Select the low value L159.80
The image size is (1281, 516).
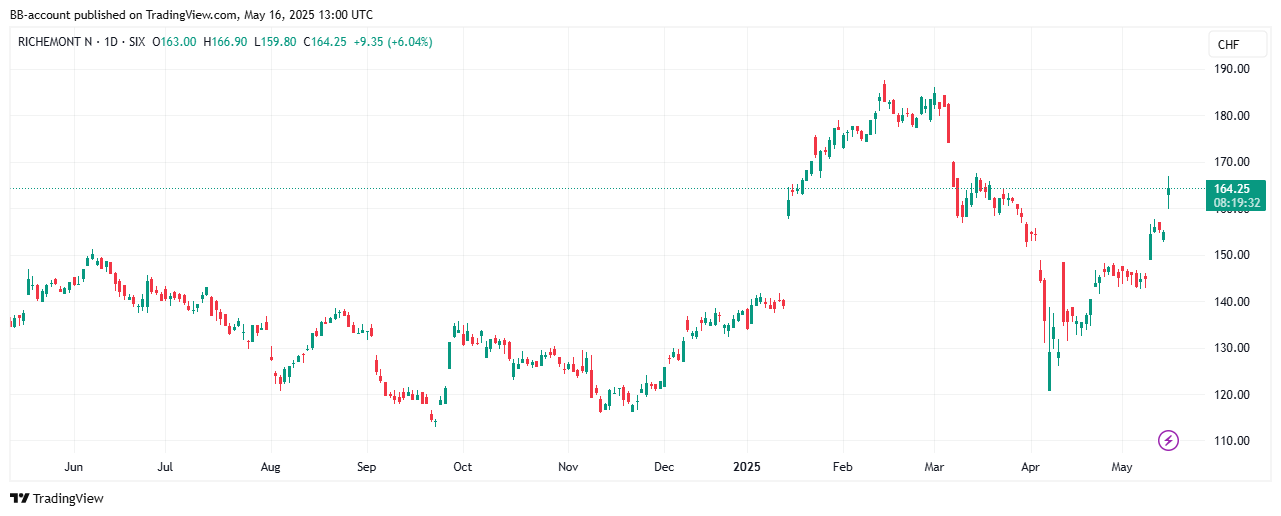coord(277,42)
